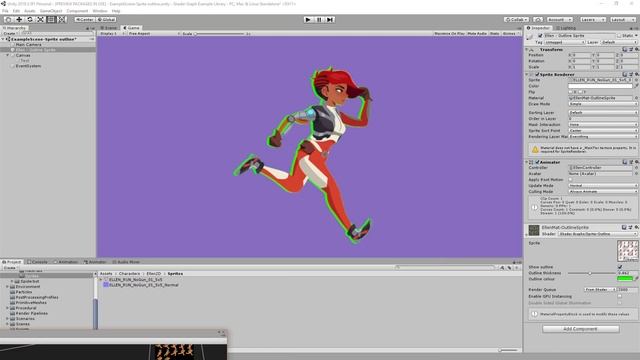Collapse the Canvas tree item

(8, 55)
